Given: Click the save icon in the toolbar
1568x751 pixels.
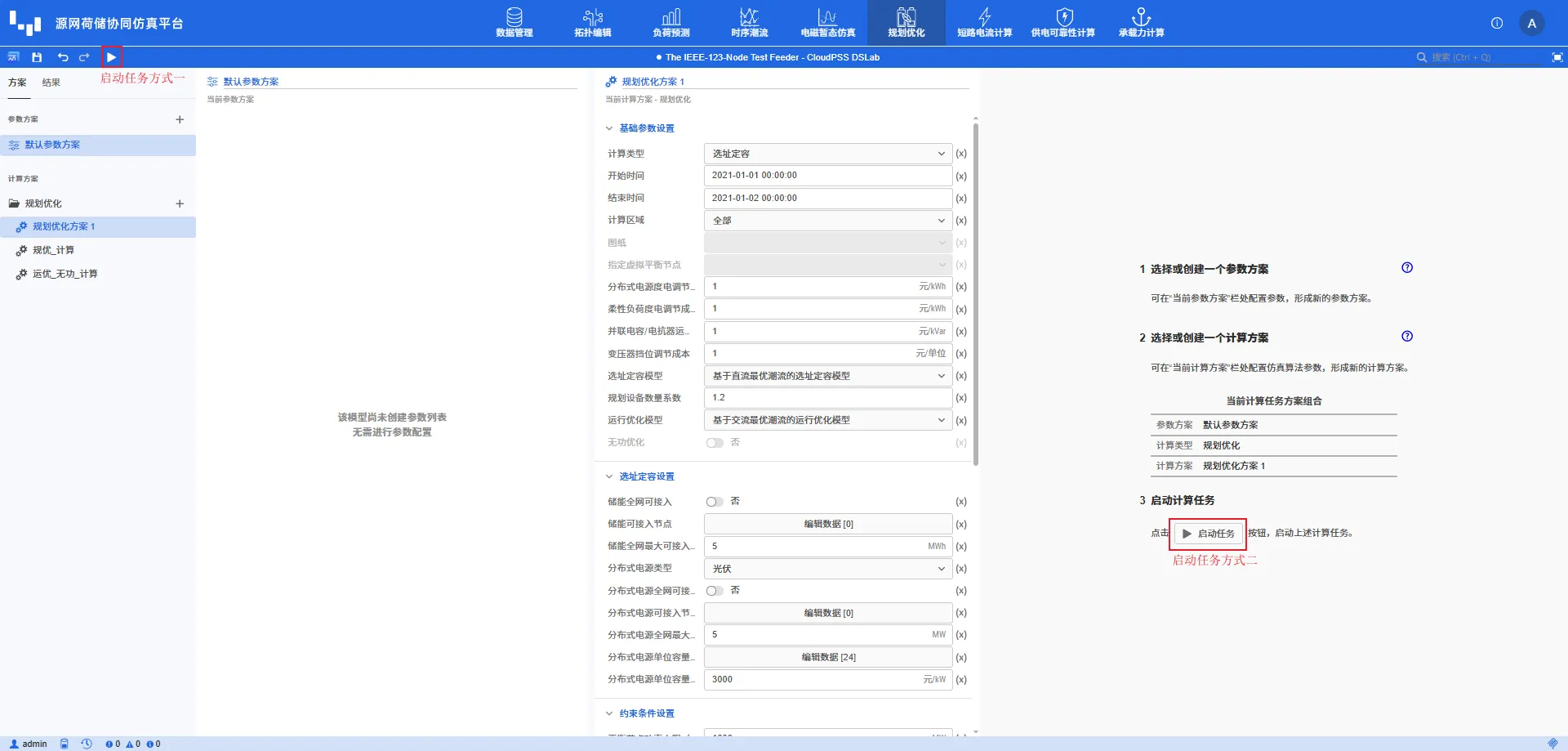Looking at the screenshot, I should coord(37,57).
